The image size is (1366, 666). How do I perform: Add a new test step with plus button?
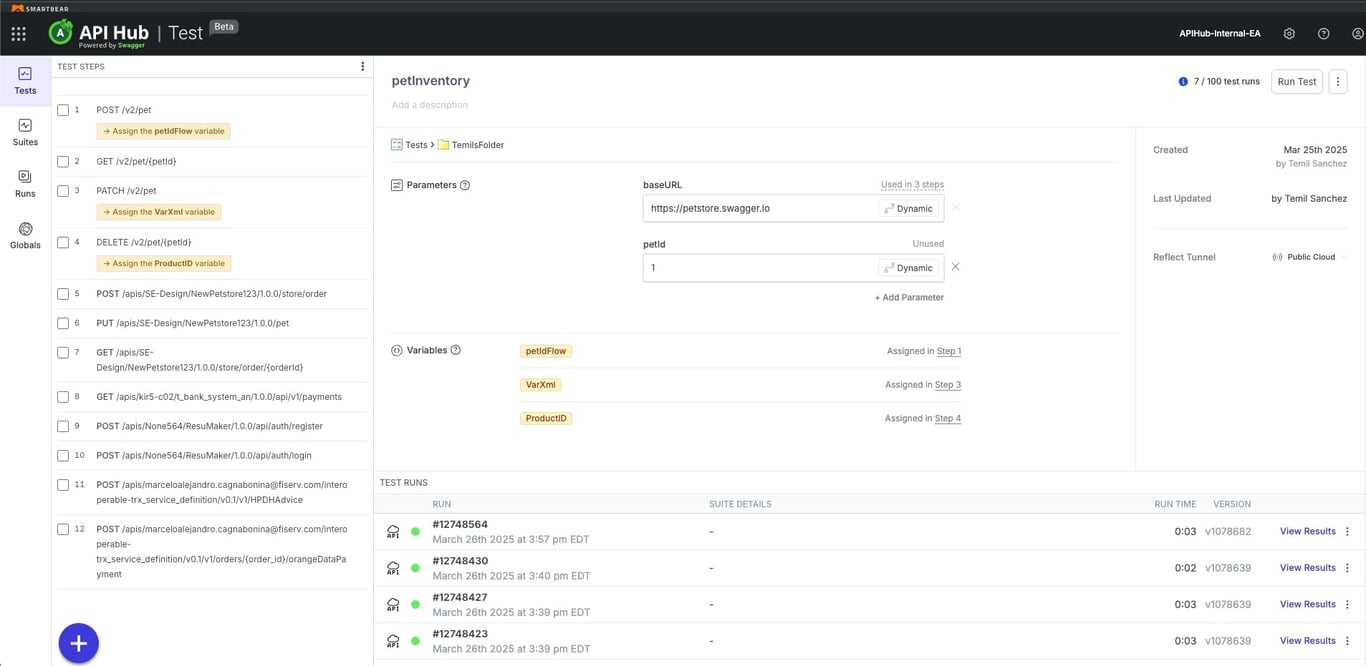pyautogui.click(x=78, y=643)
